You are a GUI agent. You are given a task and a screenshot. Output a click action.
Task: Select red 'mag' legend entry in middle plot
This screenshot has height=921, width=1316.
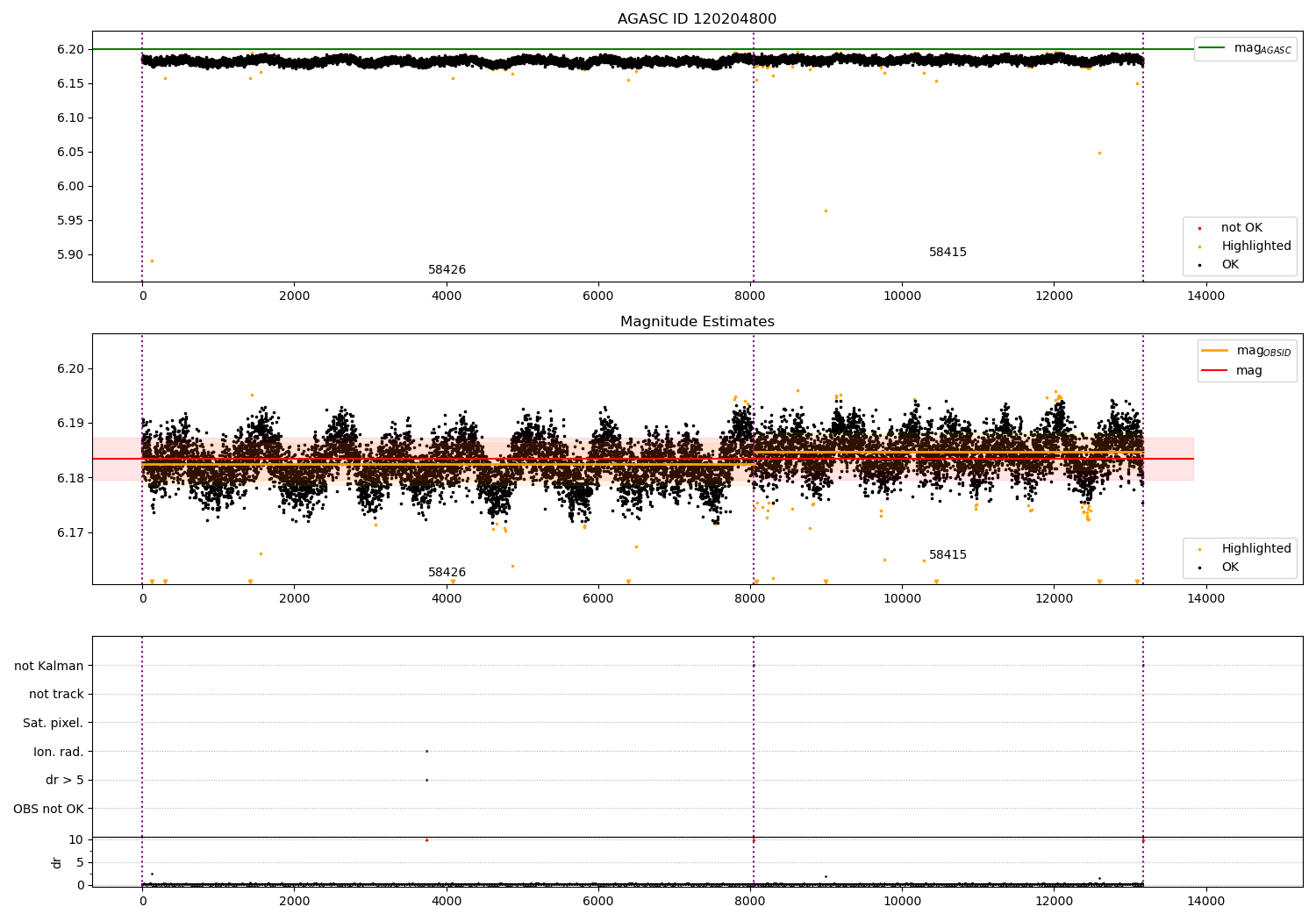[1249, 371]
